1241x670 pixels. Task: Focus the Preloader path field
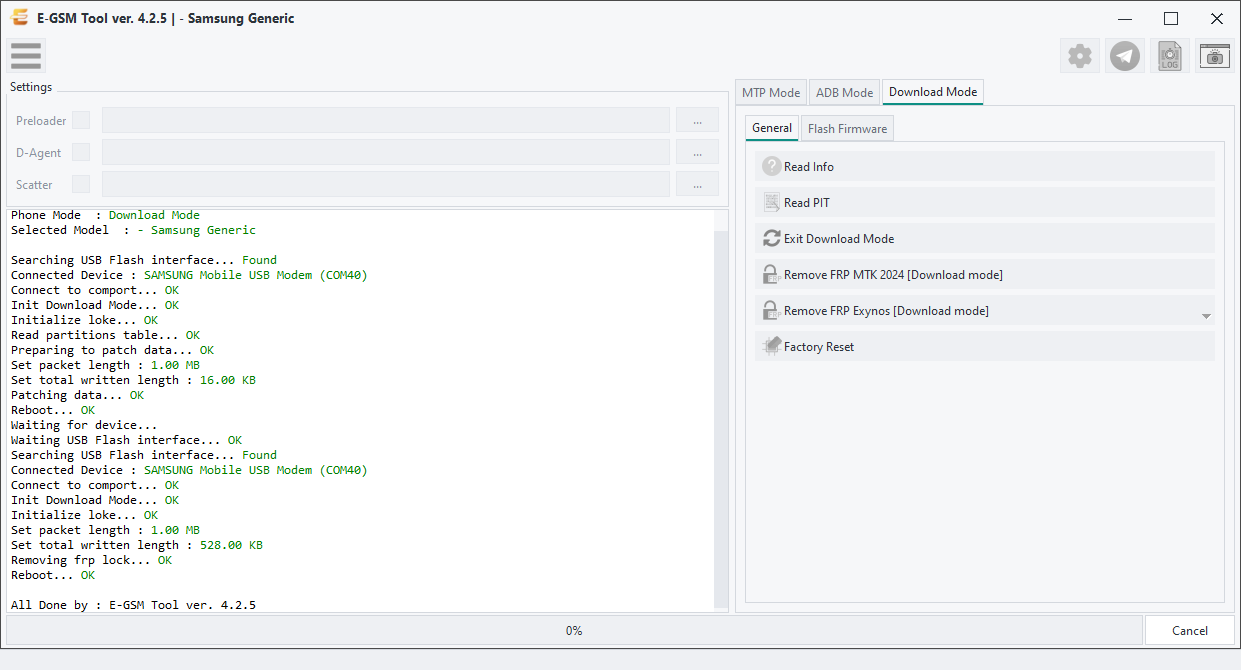click(x=386, y=120)
